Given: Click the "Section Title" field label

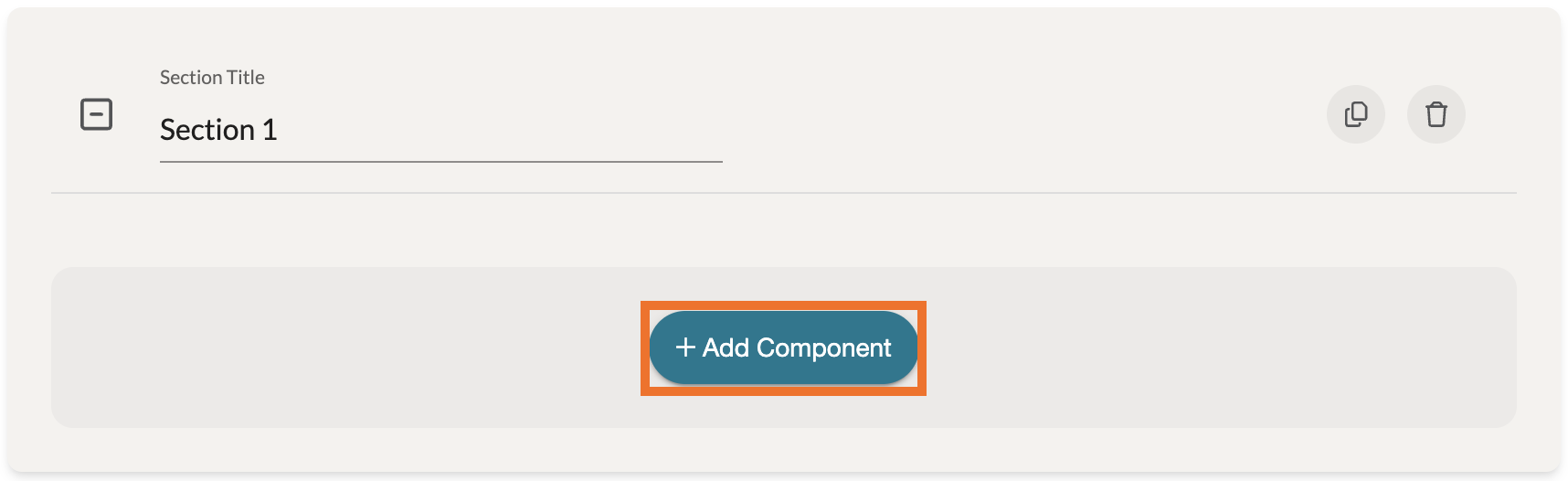Looking at the screenshot, I should (212, 78).
